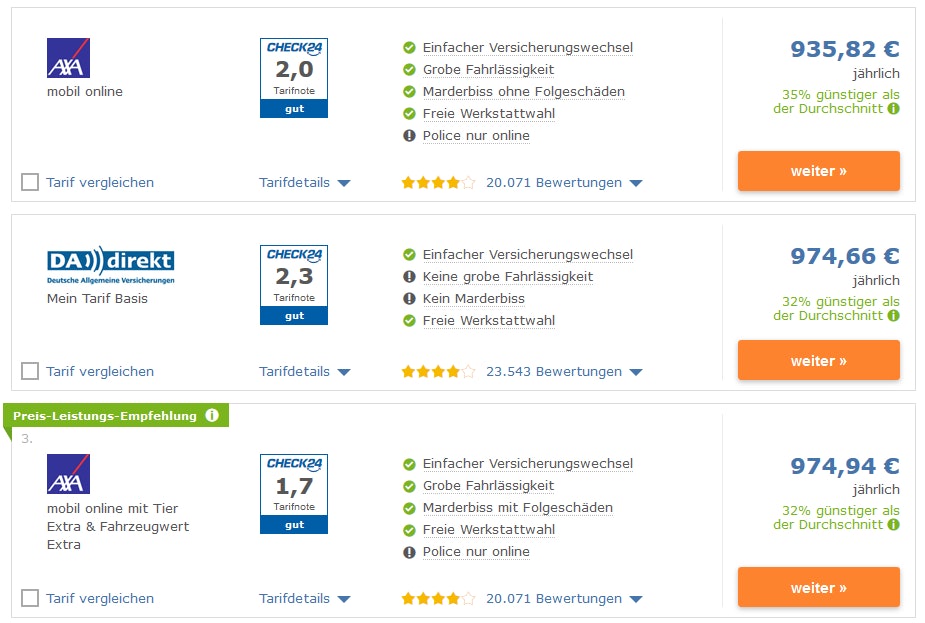The width and height of the screenshot is (925, 623).
Task: Click the CHECK24 Tarifnote 2,0 badge
Action: (x=294, y=78)
